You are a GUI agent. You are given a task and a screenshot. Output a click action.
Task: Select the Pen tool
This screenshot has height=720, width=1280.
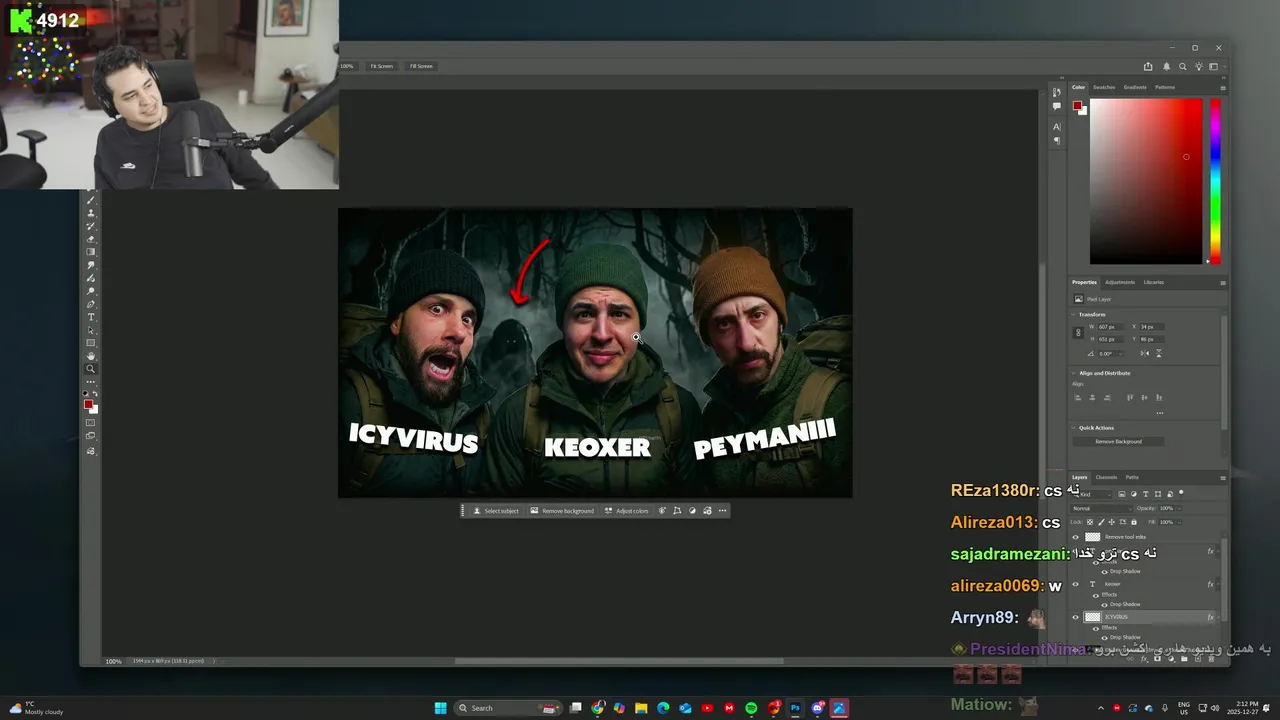[x=90, y=304]
